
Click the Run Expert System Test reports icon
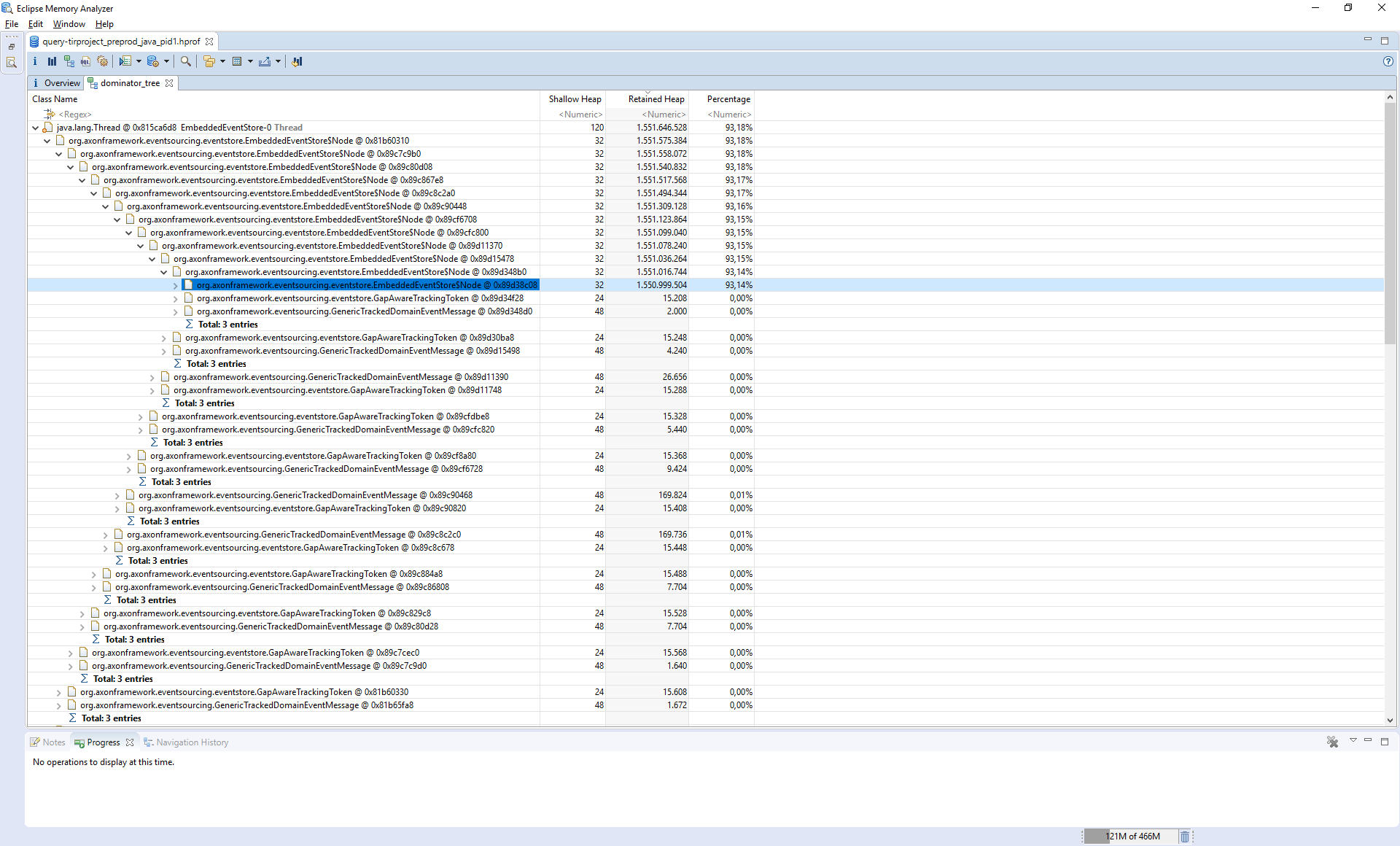coord(125,61)
